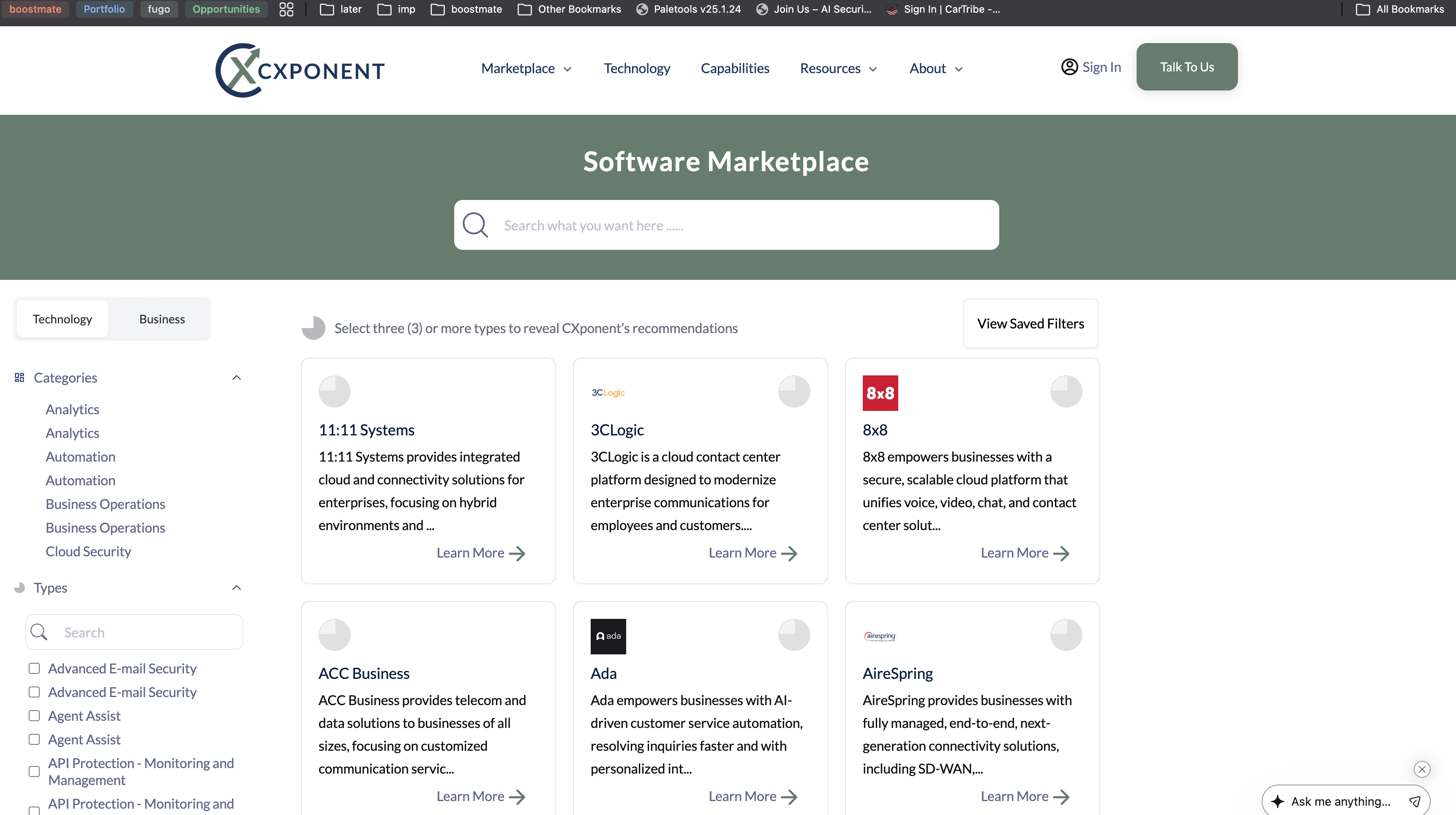
Task: Click the send icon in the Ask me anything widget
Action: tap(1415, 801)
